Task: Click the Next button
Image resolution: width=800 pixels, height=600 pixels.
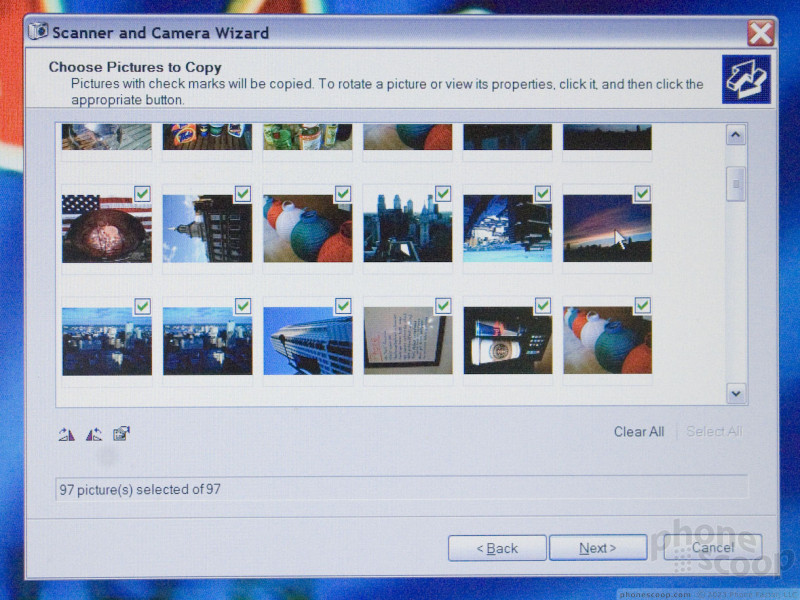Action: [598, 548]
